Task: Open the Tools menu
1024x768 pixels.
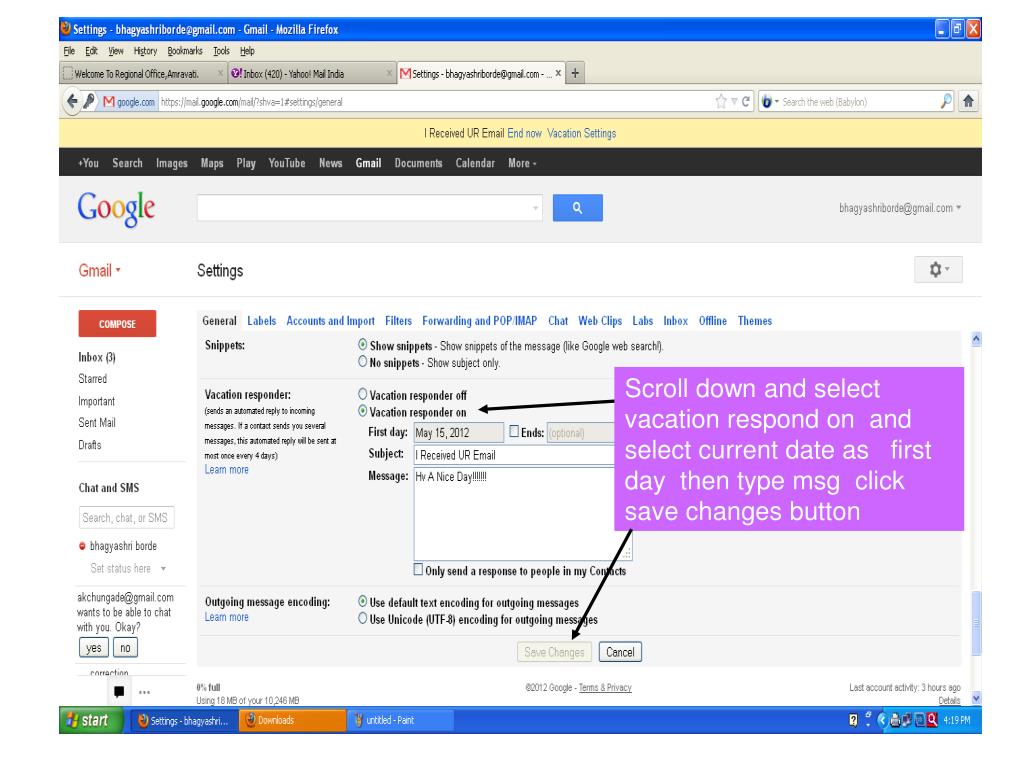Action: [x=221, y=51]
